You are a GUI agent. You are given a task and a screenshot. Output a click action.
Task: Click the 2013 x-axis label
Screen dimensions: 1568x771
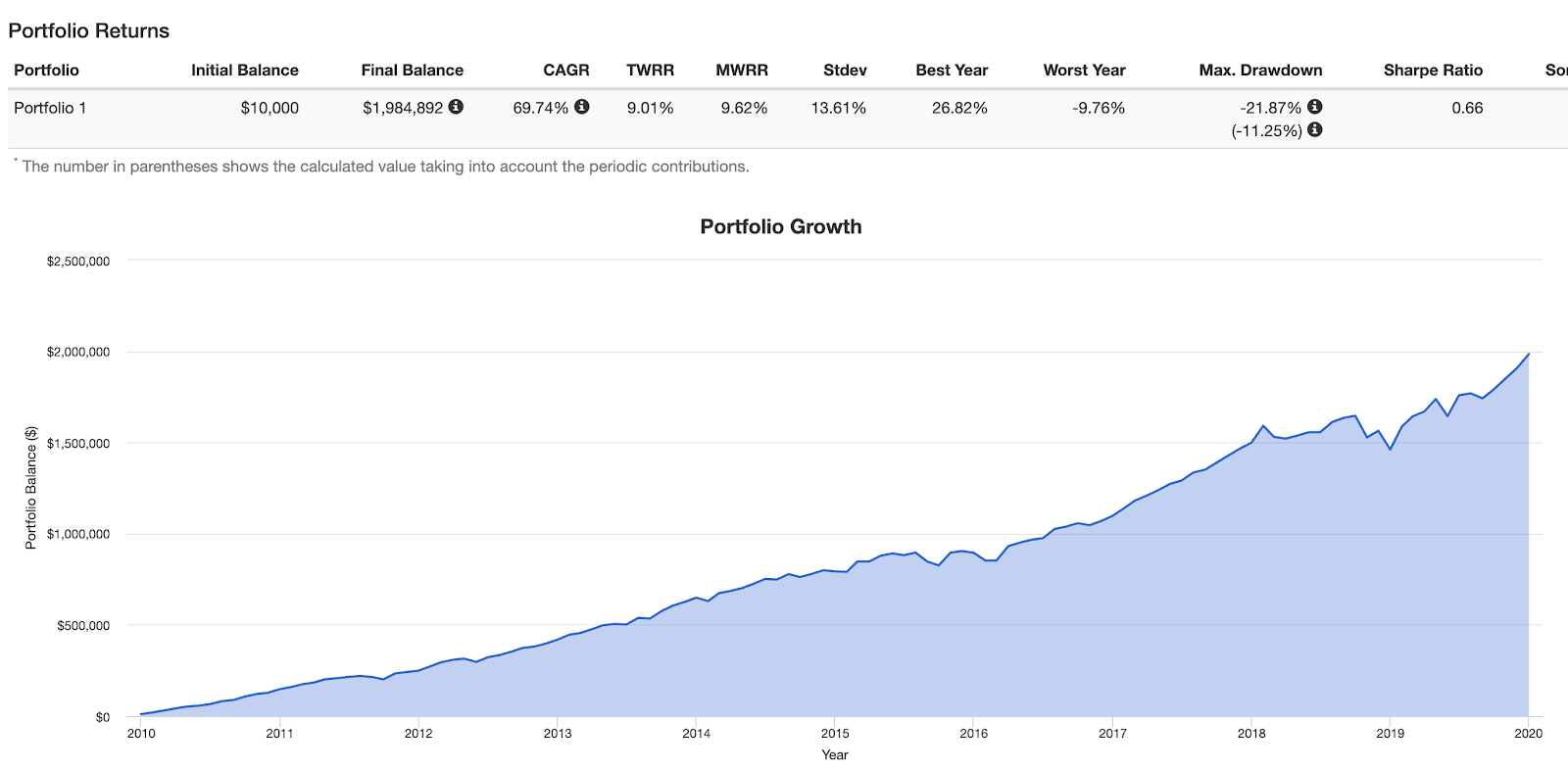pyautogui.click(x=558, y=733)
